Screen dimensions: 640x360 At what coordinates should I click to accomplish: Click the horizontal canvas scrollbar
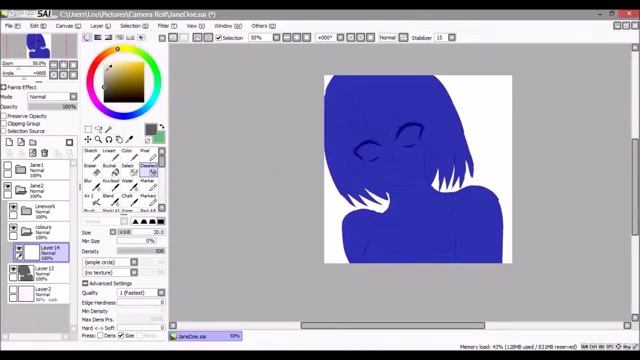click(x=393, y=325)
